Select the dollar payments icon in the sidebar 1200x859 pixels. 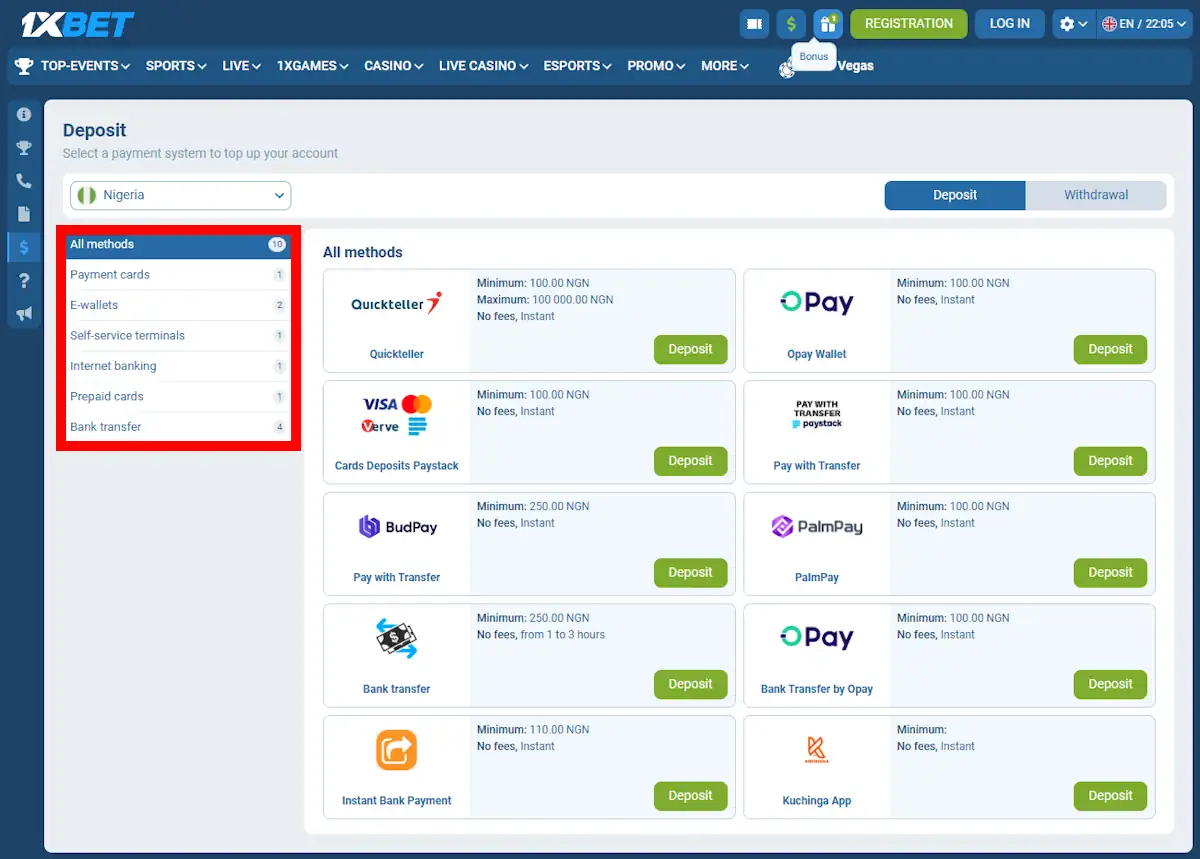tap(24, 247)
